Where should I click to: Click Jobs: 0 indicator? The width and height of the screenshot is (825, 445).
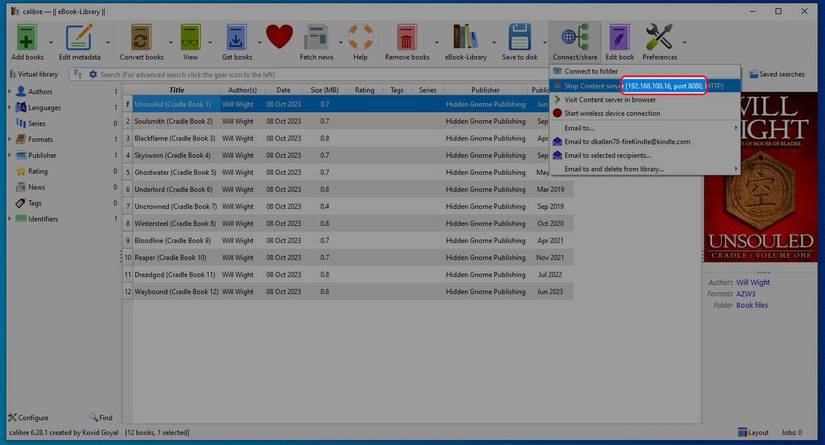point(791,432)
